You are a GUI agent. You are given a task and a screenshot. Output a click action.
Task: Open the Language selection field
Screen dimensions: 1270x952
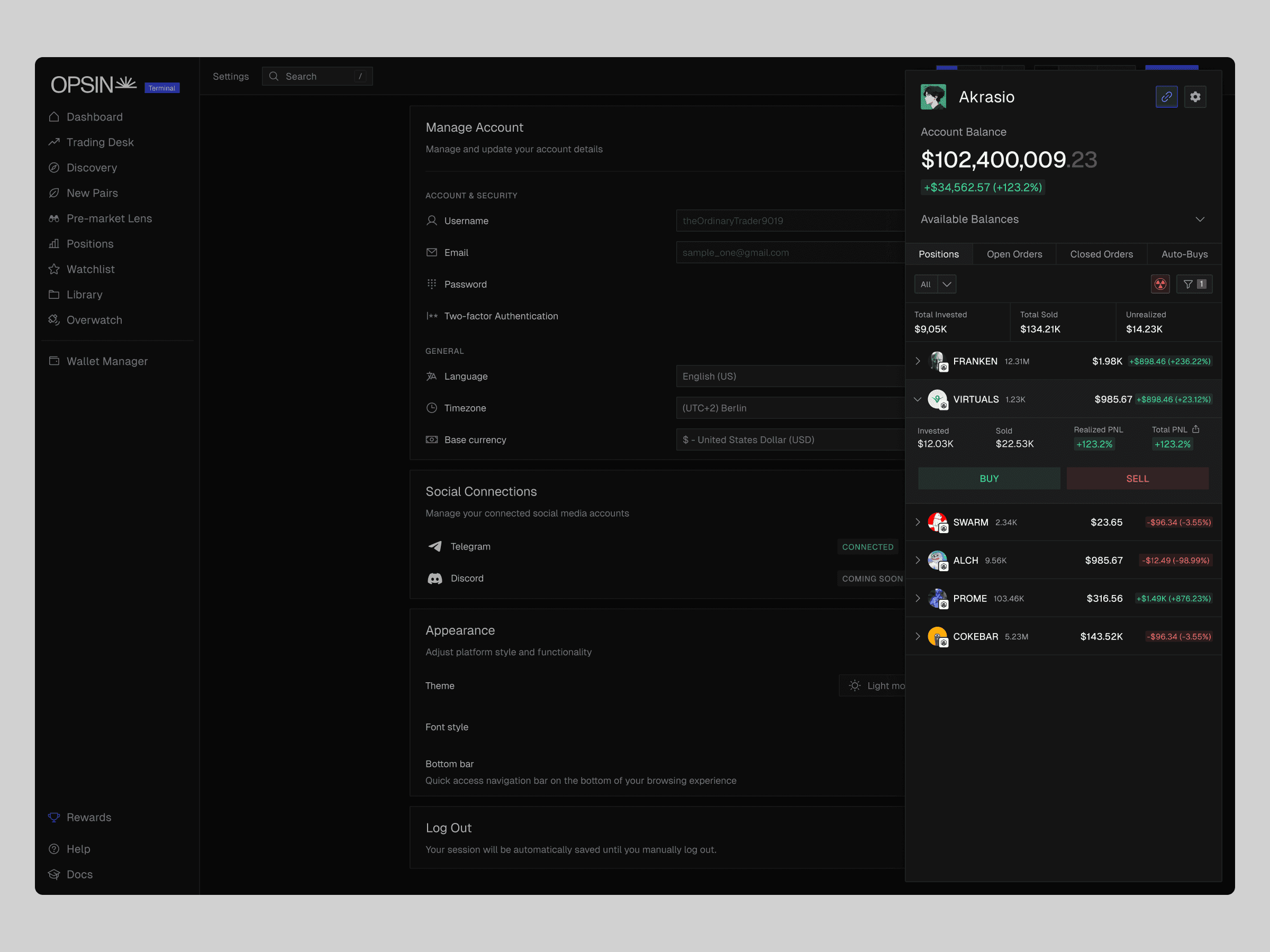[x=790, y=377]
